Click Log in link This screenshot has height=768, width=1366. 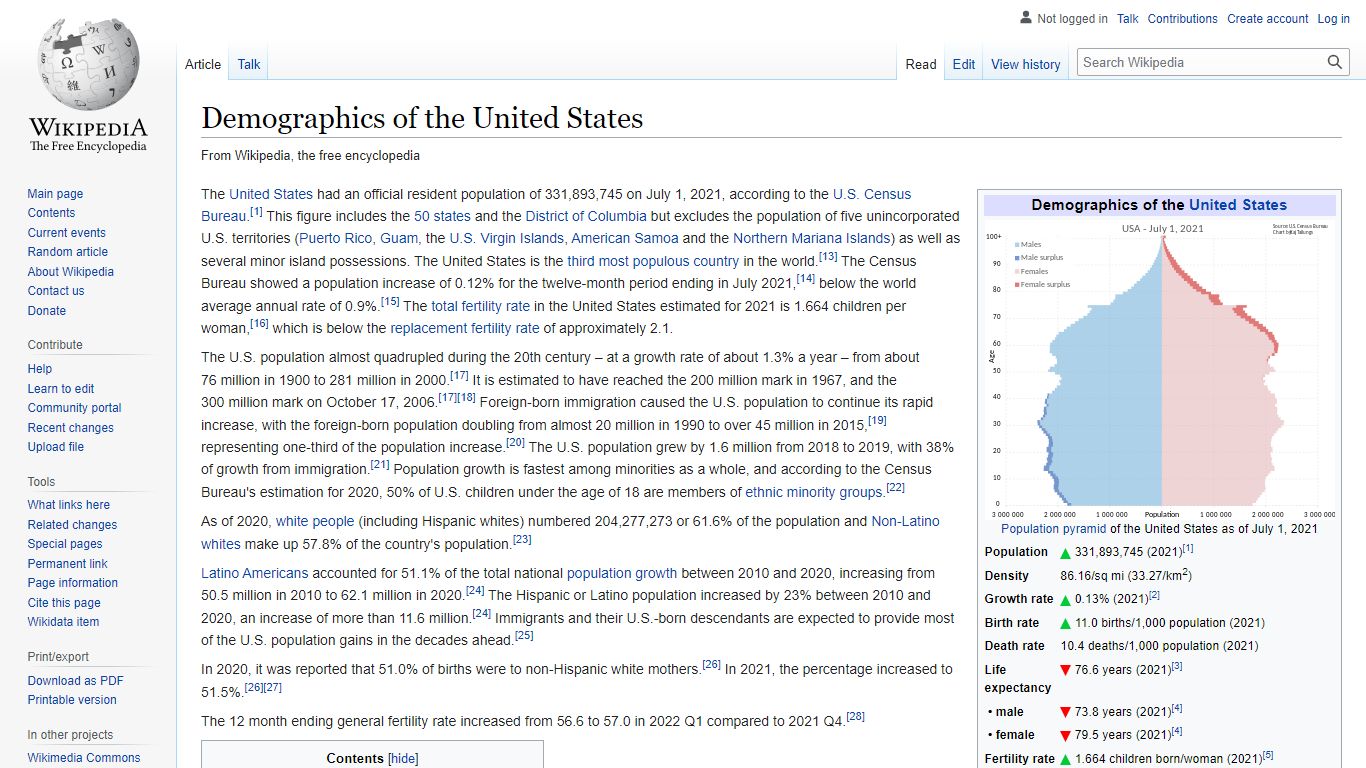[x=1334, y=18]
